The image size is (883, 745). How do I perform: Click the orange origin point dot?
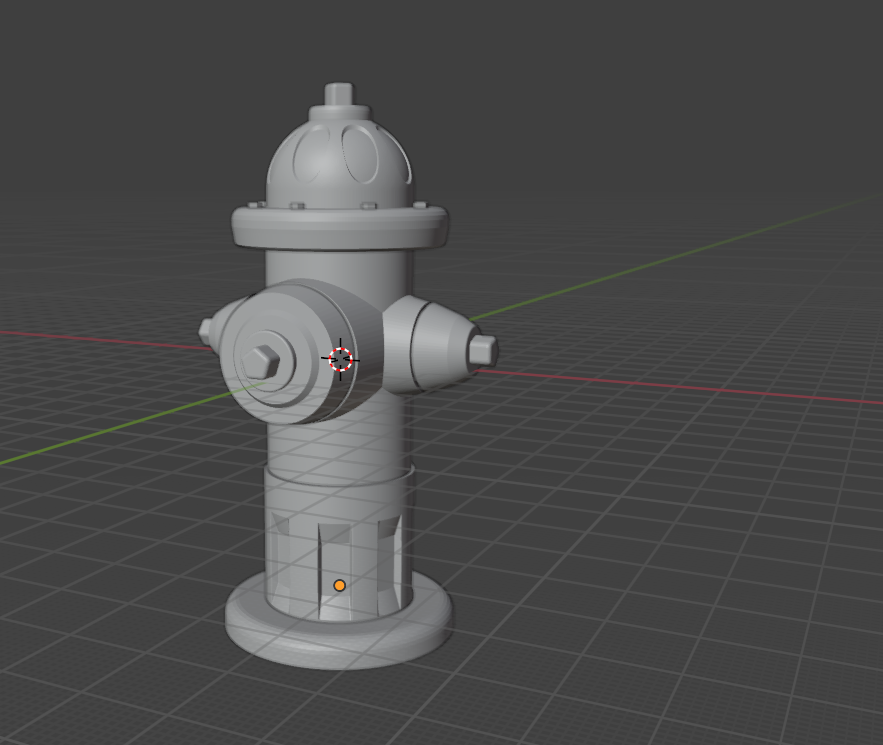tap(340, 583)
